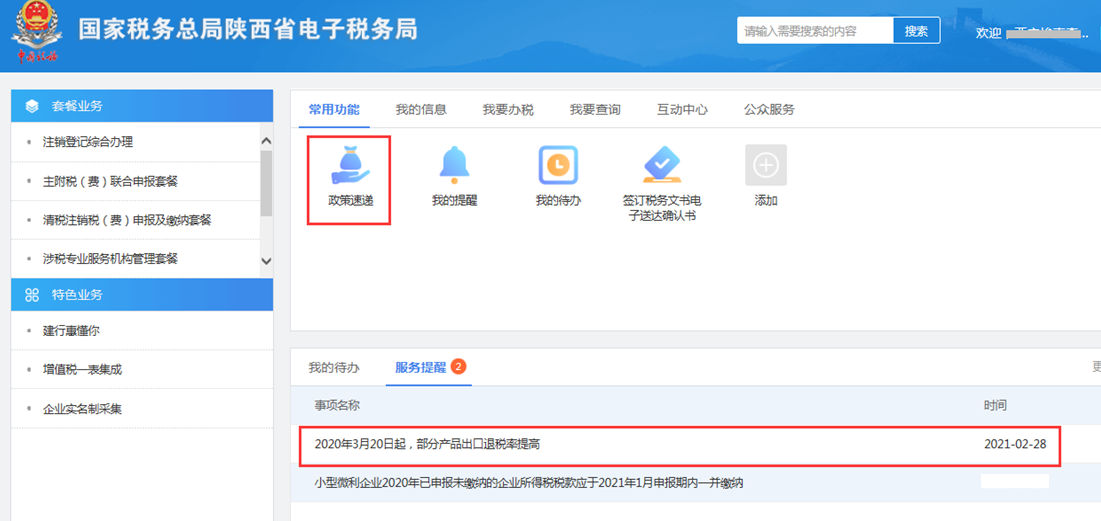Screen dimensions: 1101x521
Task: Open the 政策速递 money bag icon
Action: pyautogui.click(x=349, y=166)
